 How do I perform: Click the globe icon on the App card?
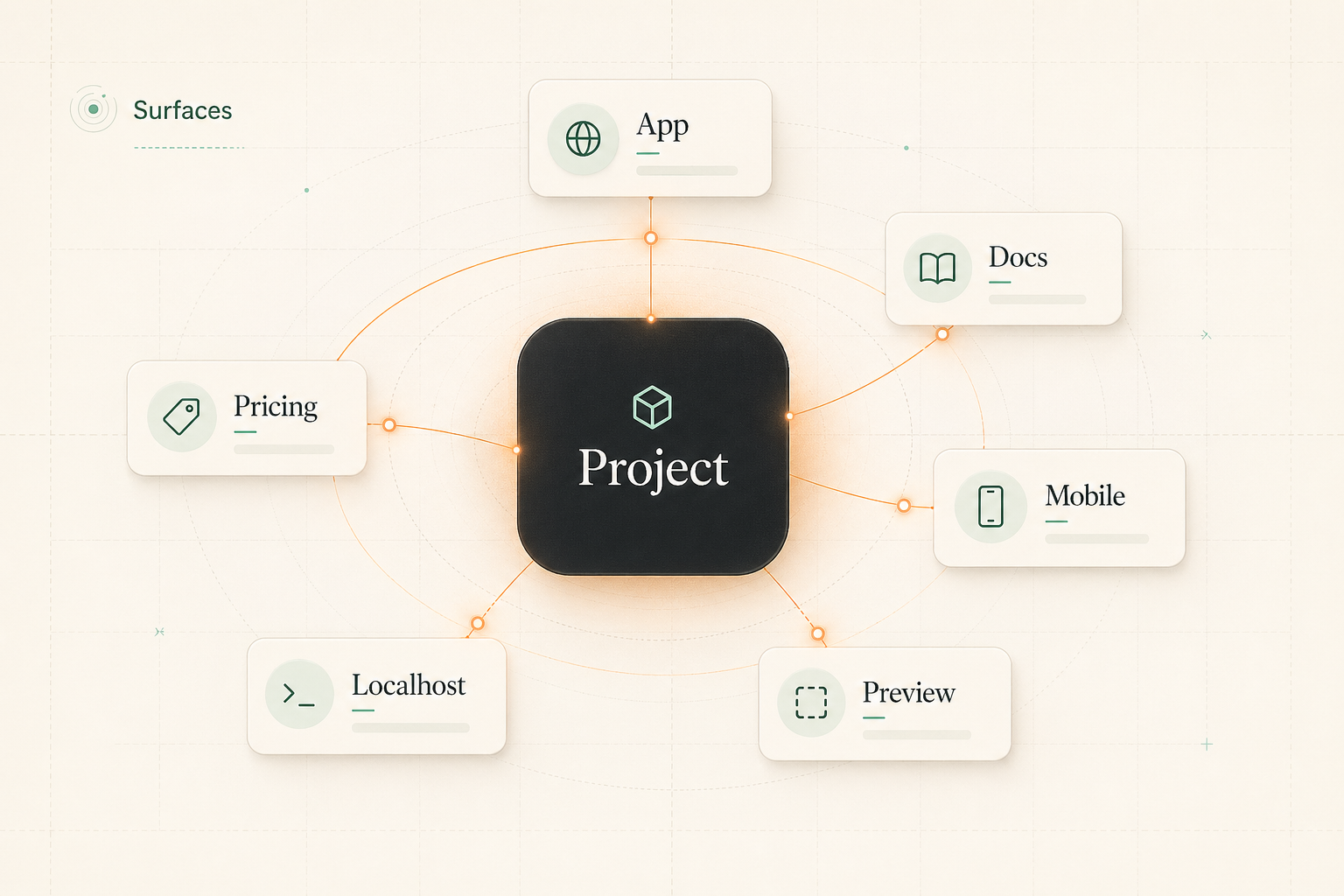pyautogui.click(x=583, y=138)
